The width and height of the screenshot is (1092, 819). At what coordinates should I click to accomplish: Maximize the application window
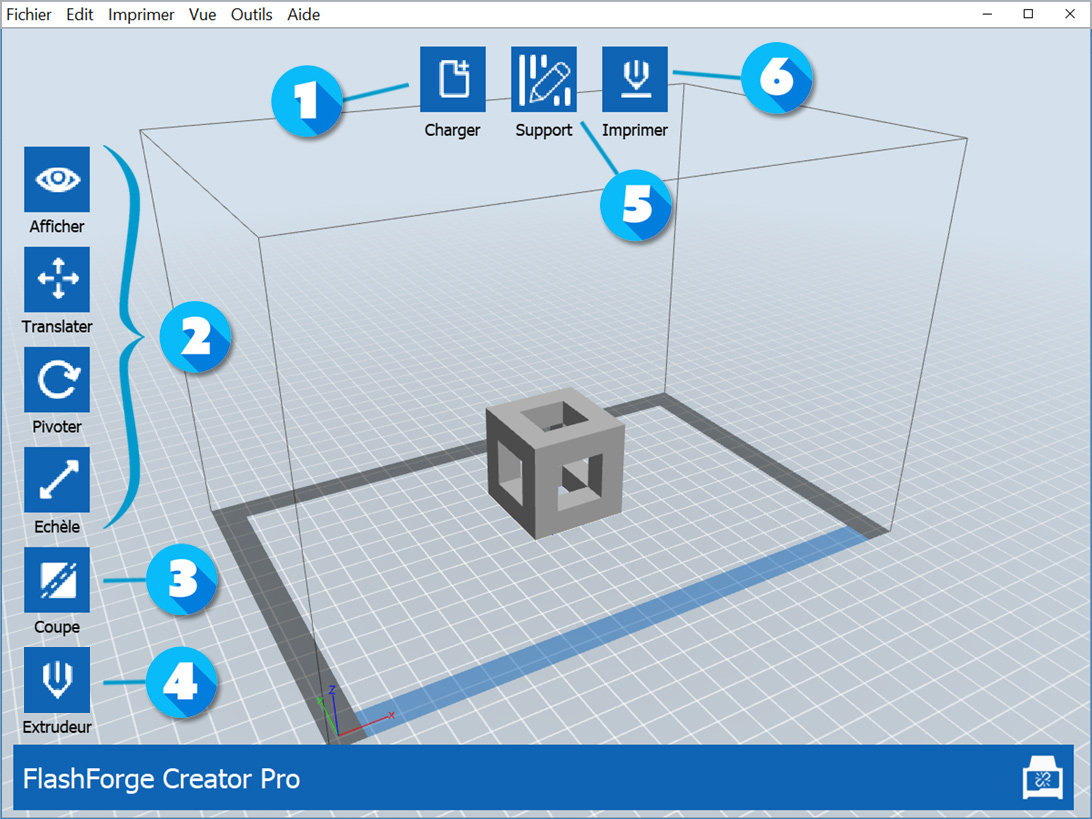tap(1028, 14)
